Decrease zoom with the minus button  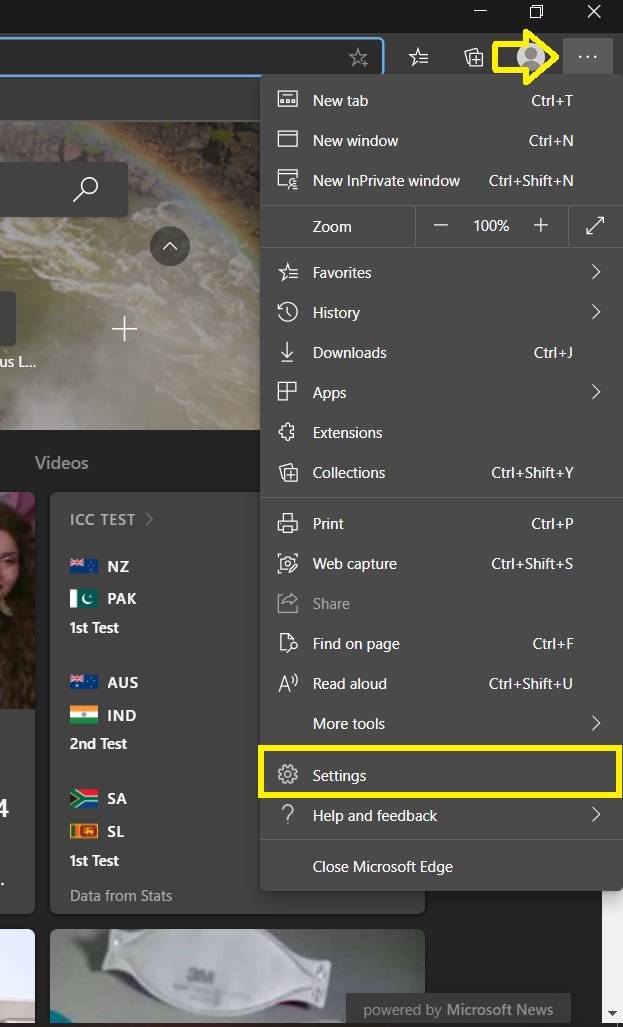click(x=440, y=226)
